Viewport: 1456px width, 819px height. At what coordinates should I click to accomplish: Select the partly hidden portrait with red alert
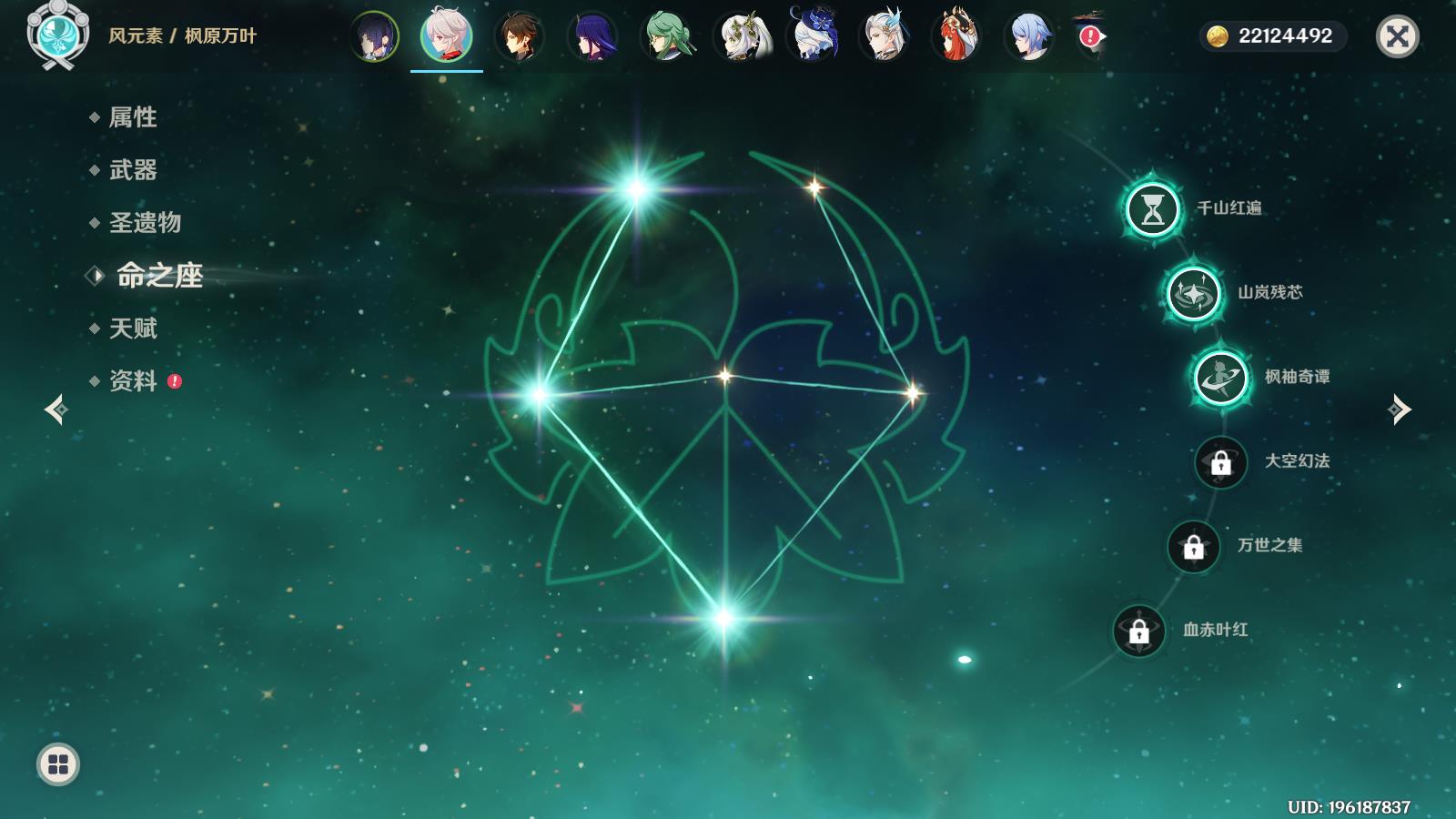point(1089,35)
